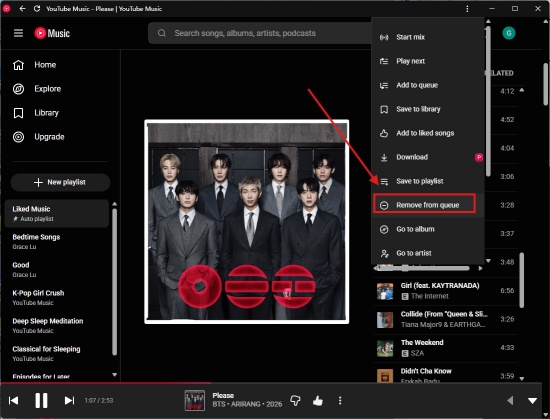The width and height of the screenshot is (550, 419).
Task: Skip to the previous track
Action: point(13,400)
